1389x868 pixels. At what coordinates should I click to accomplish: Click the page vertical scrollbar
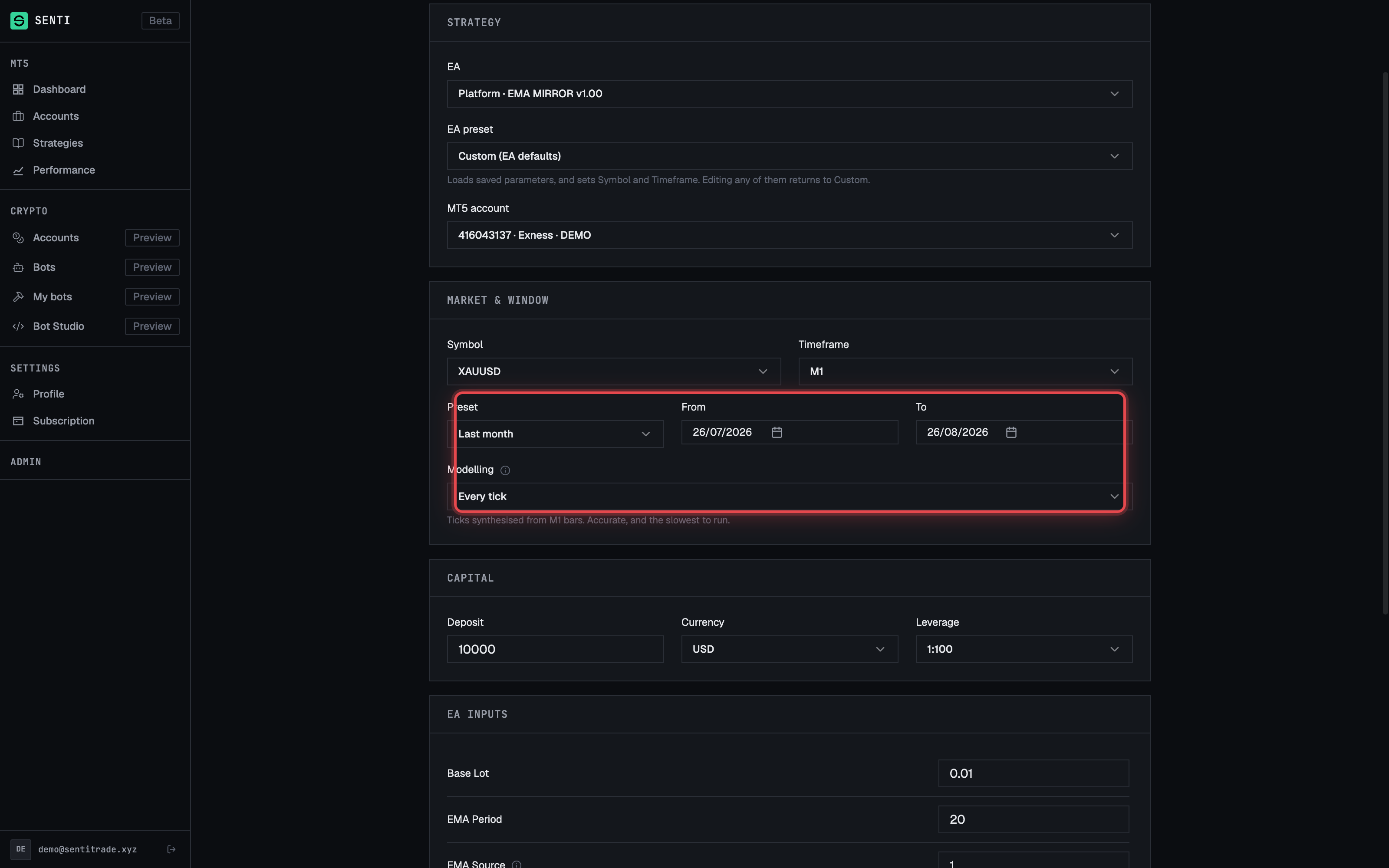pos(1385,343)
